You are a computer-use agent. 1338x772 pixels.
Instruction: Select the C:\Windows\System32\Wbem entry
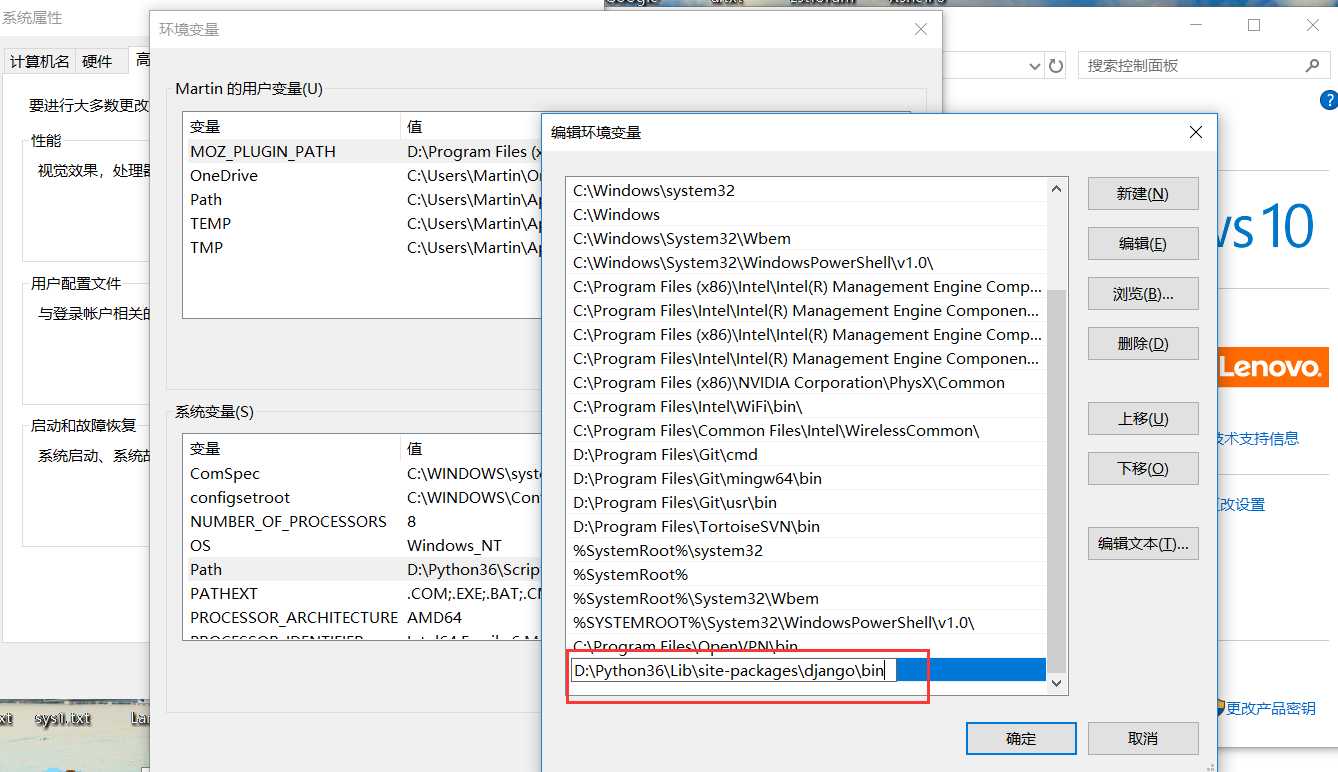pyautogui.click(x=806, y=238)
